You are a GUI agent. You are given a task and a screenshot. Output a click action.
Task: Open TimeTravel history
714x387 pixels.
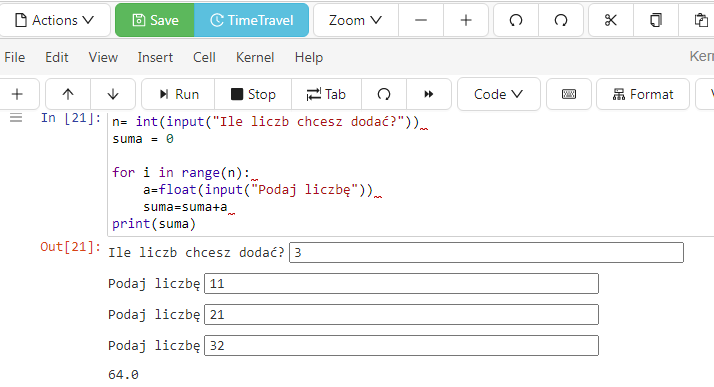click(251, 20)
